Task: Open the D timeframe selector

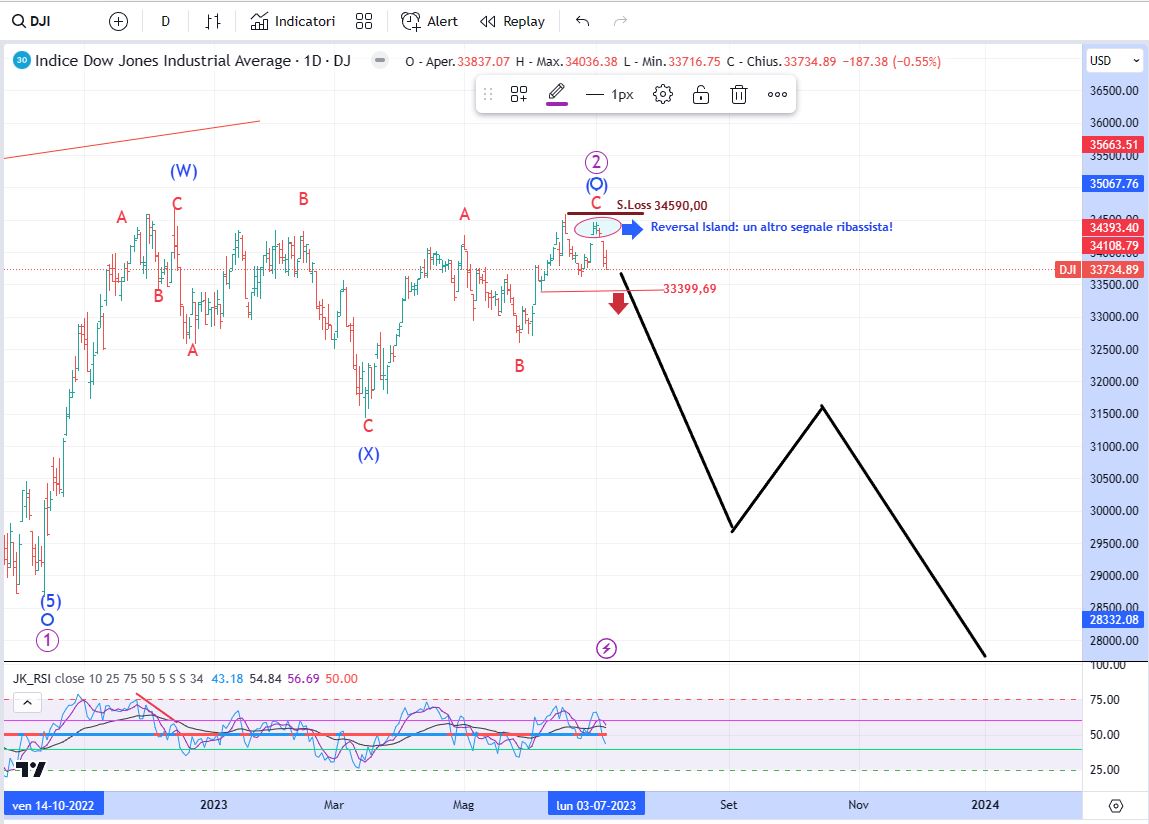Action: [x=166, y=21]
